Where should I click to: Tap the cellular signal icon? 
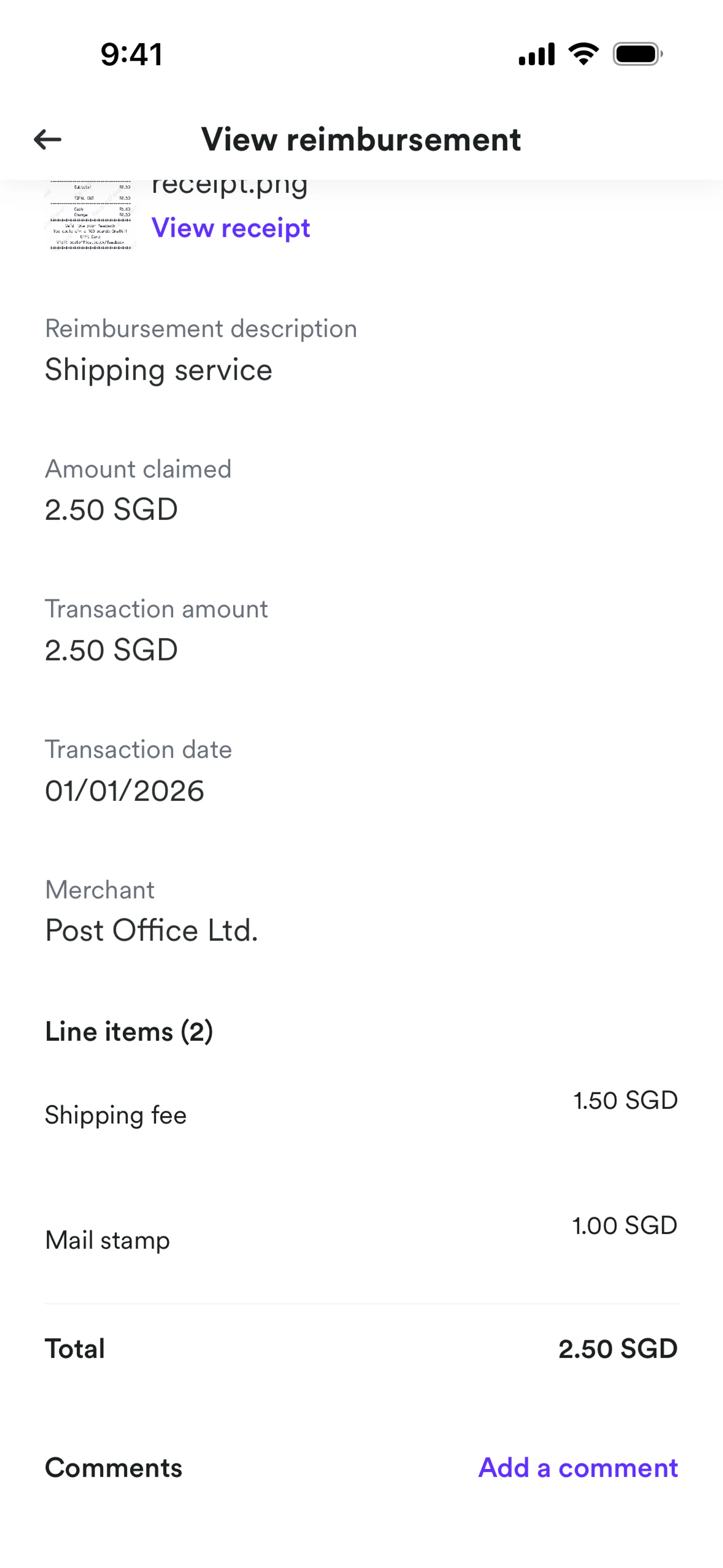click(x=536, y=54)
